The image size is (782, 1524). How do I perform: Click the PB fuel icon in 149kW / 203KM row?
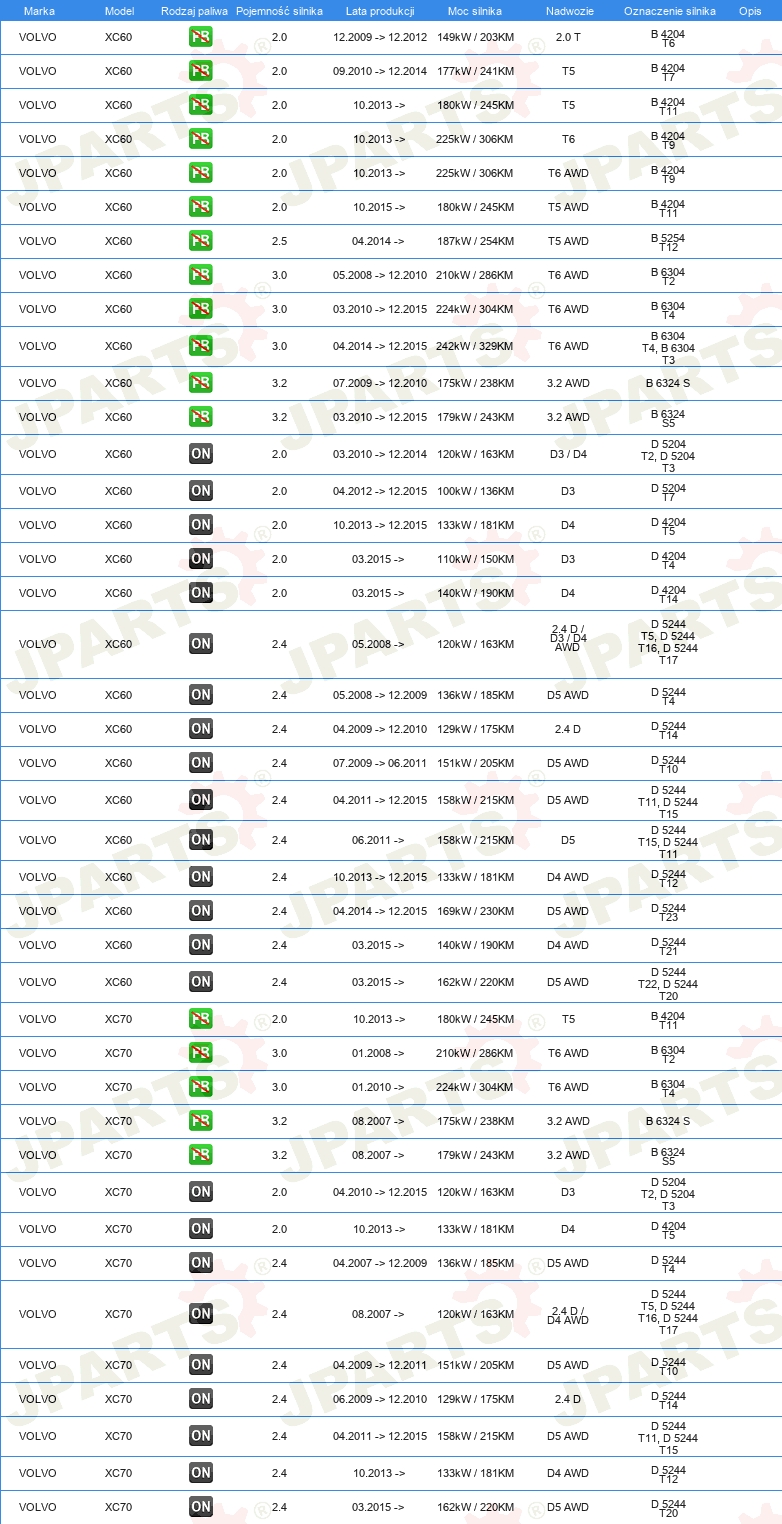(x=200, y=37)
